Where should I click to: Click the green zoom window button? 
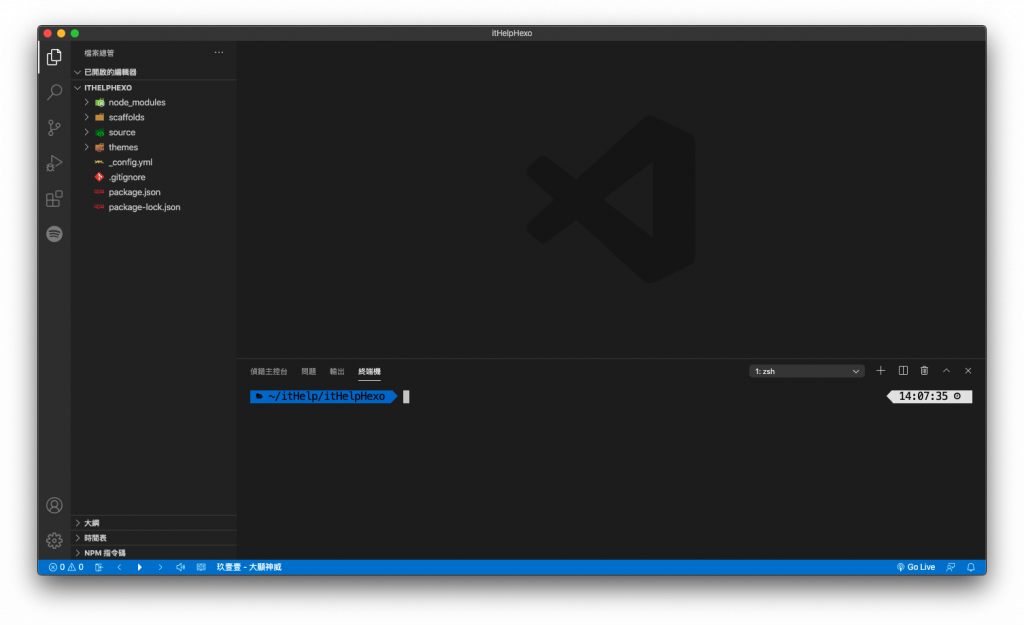tap(75, 33)
